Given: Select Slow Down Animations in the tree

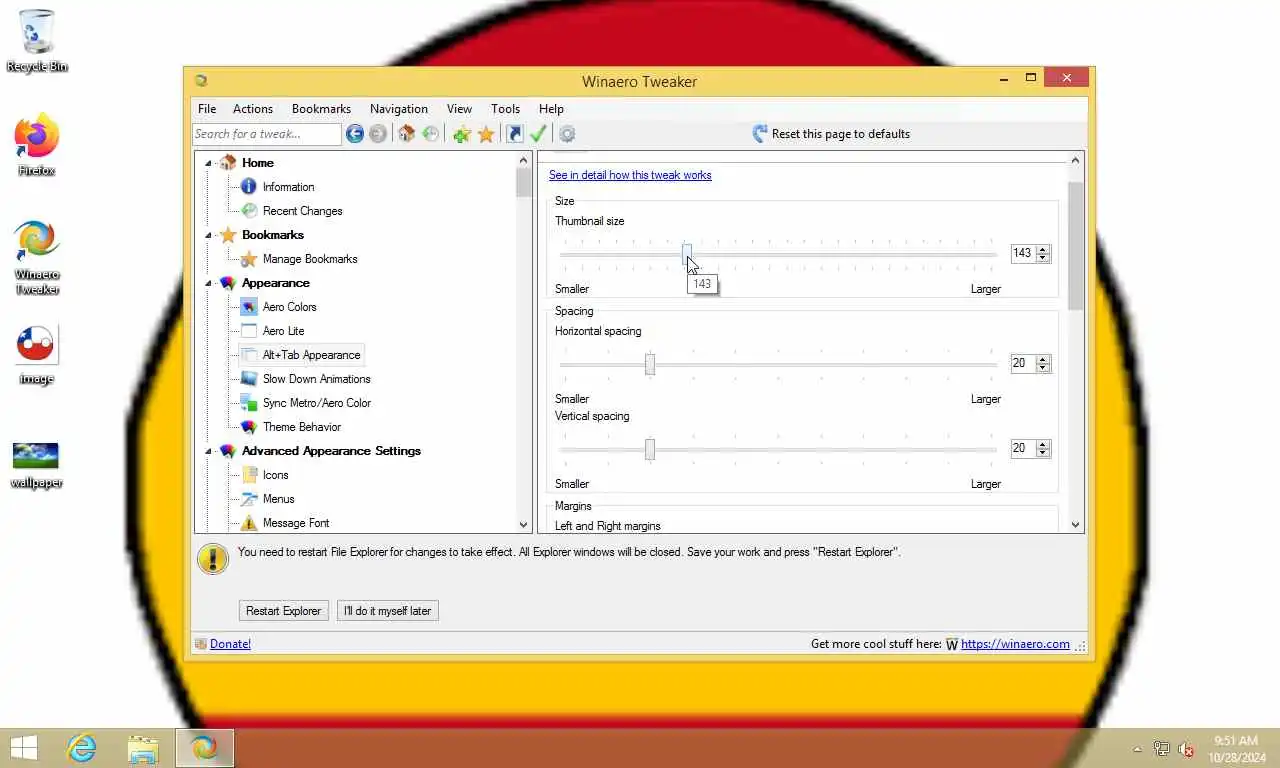Looking at the screenshot, I should point(316,379).
